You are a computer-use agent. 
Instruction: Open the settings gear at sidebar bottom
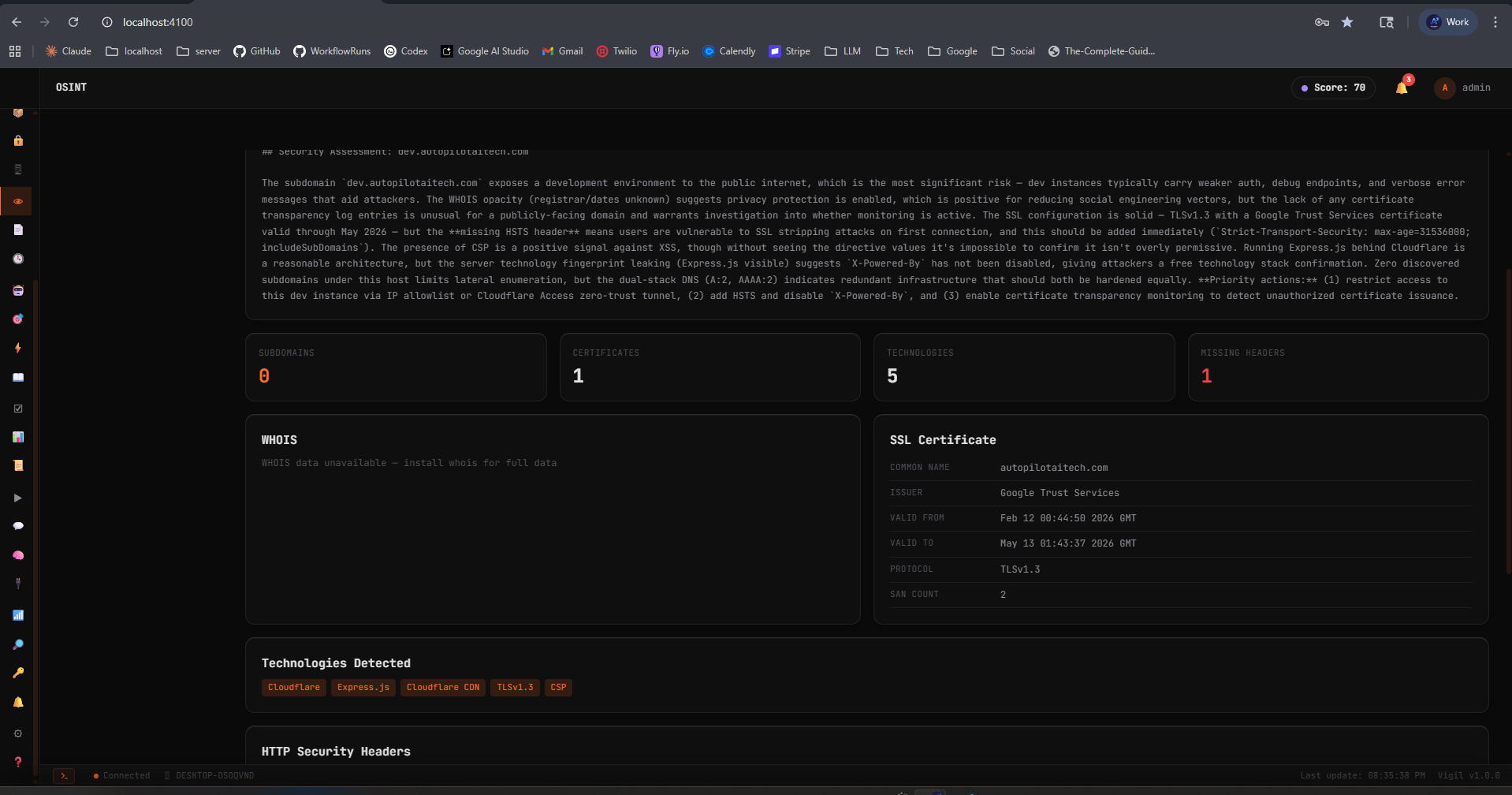[x=17, y=733]
